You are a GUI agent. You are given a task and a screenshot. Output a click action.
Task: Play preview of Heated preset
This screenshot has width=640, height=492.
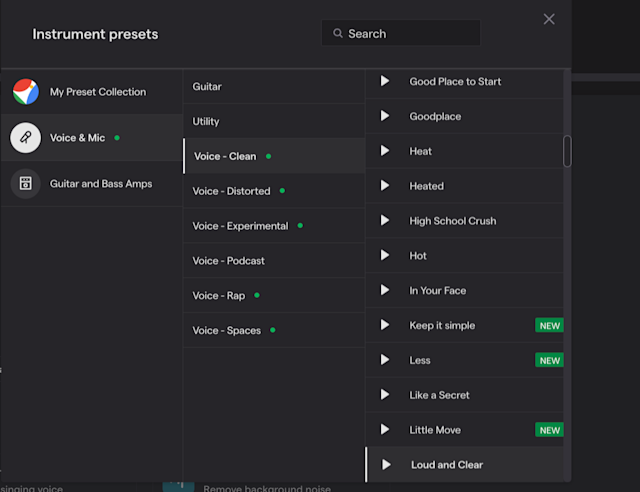384,185
